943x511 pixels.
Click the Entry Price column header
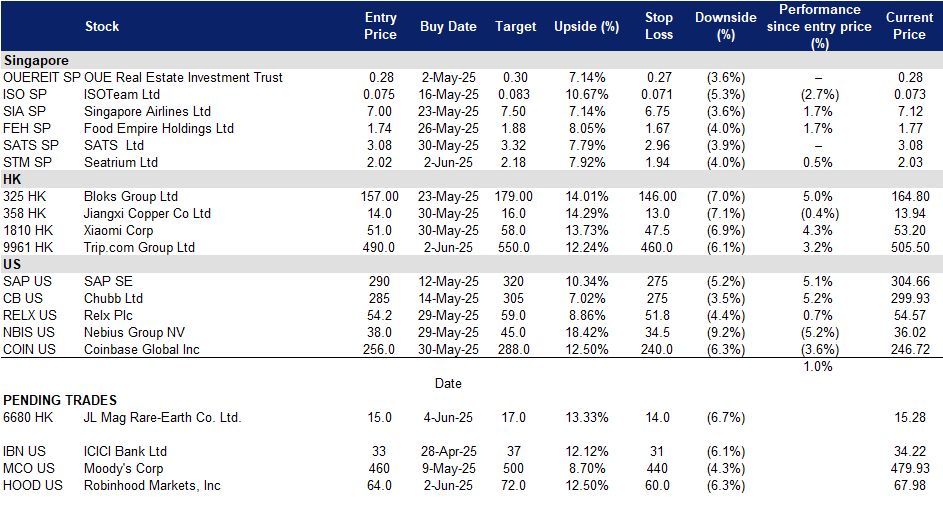pos(380,26)
